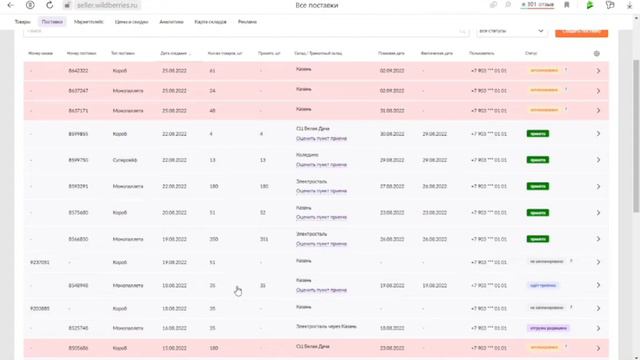
Task: Click Суперсейф supply type cell
Action: coord(125,160)
